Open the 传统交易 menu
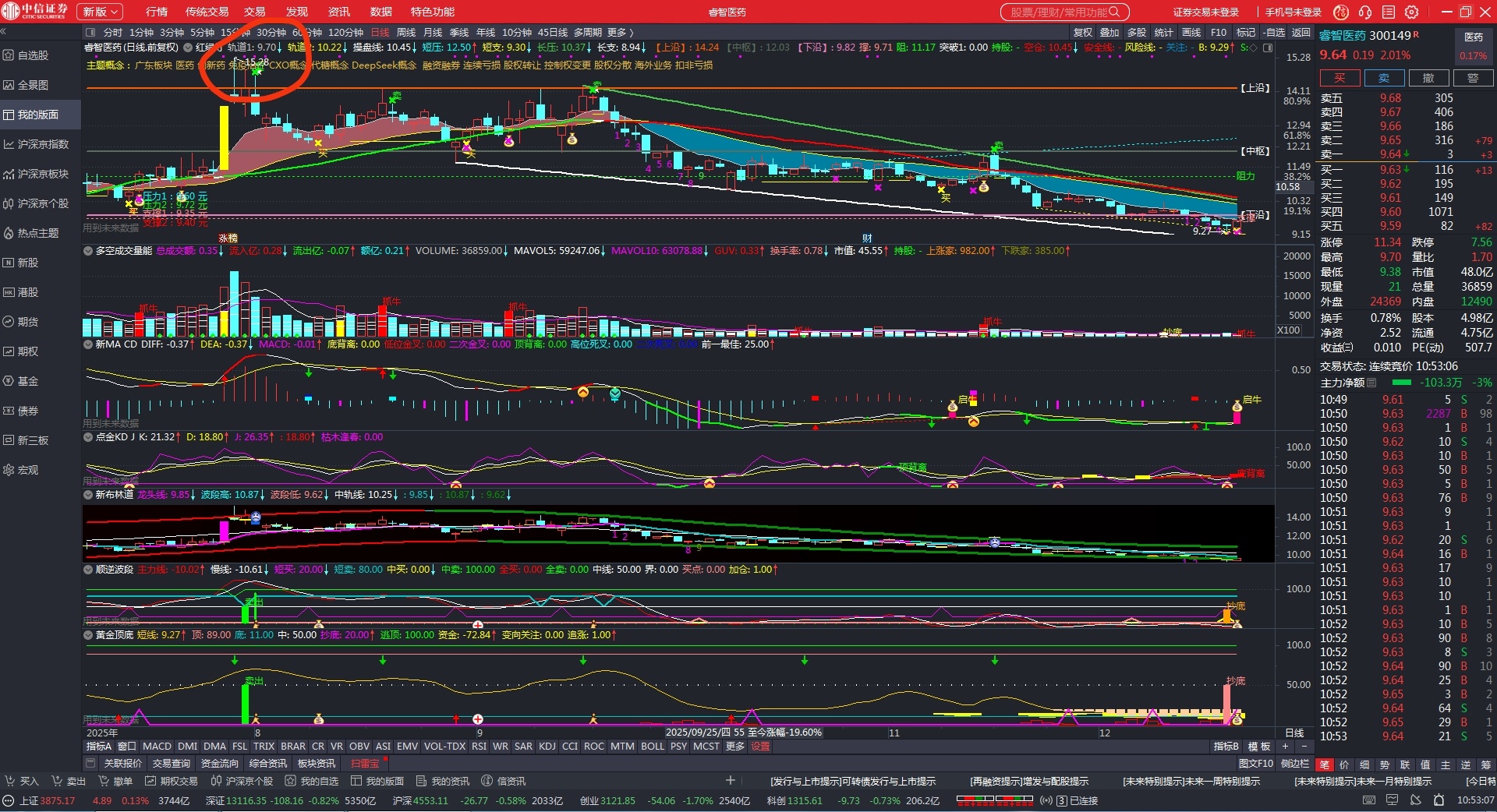The height and width of the screenshot is (812, 1497). tap(207, 12)
